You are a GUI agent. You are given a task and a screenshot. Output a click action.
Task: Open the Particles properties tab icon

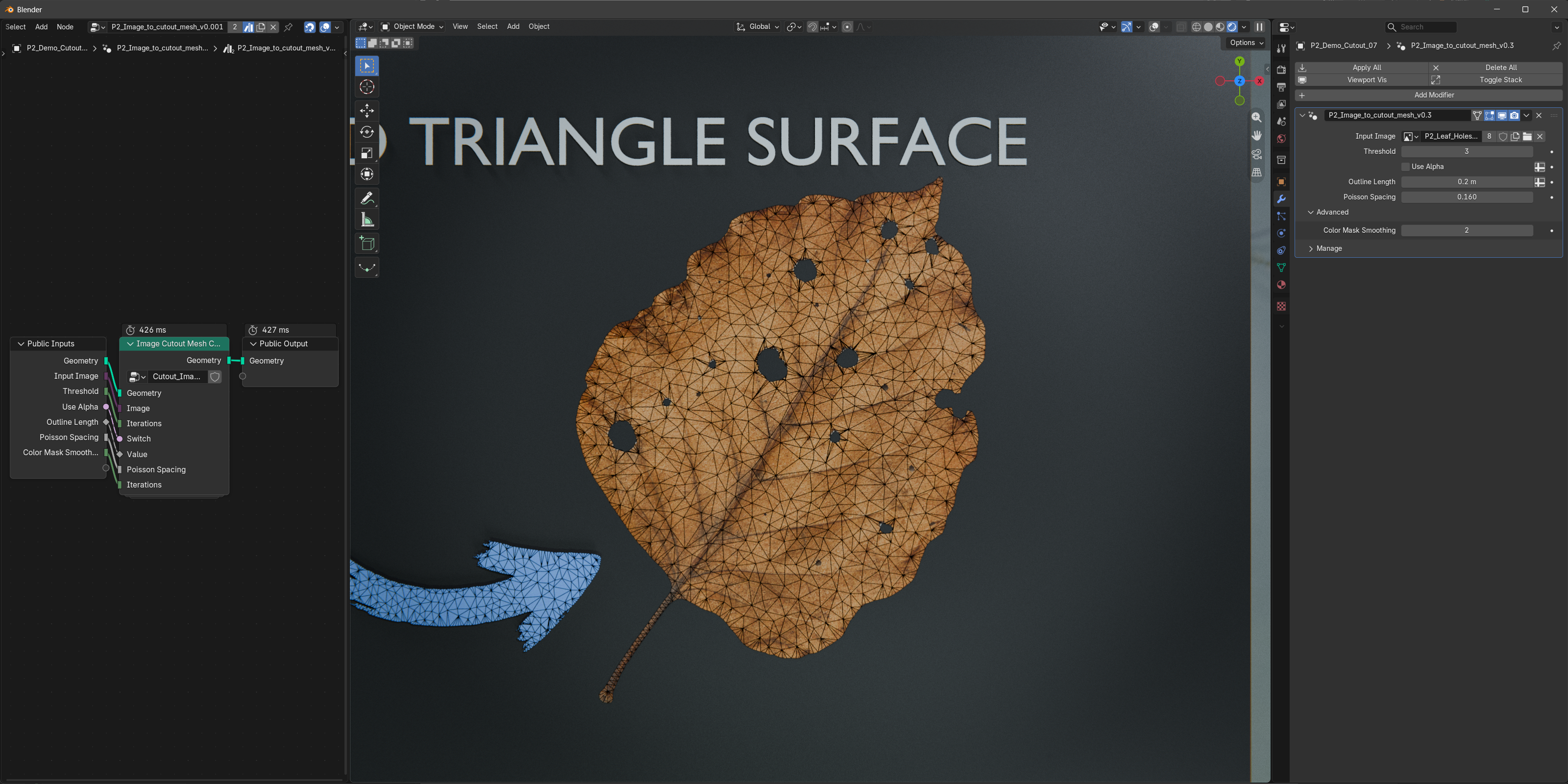coord(1281,217)
